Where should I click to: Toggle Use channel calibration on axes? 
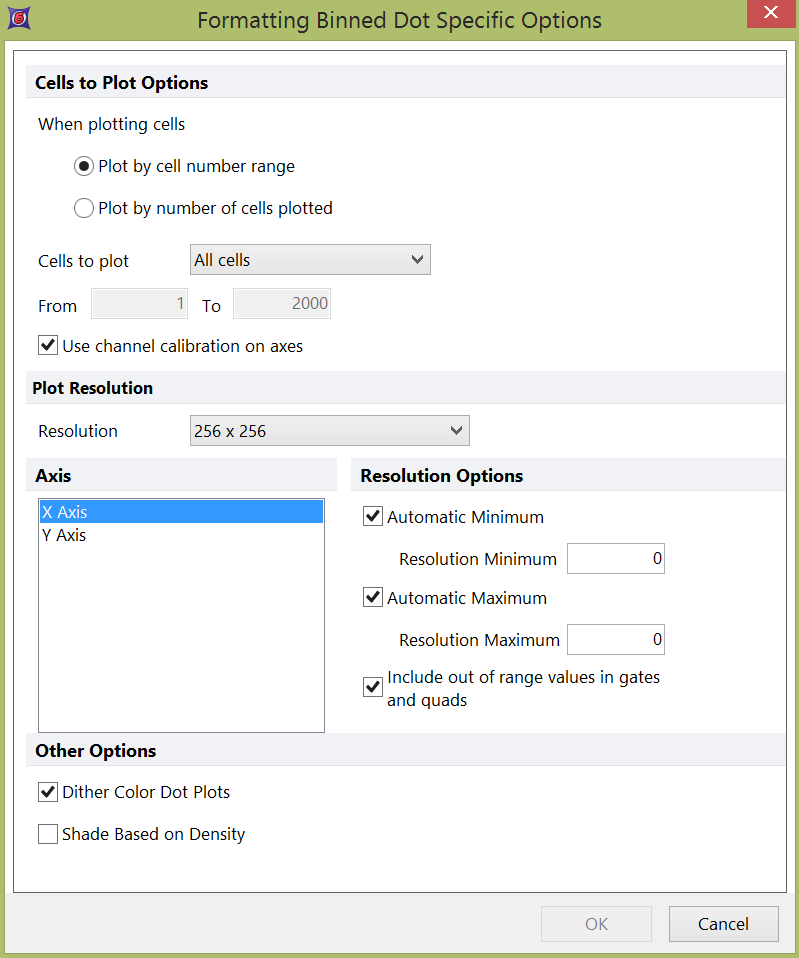coord(48,346)
